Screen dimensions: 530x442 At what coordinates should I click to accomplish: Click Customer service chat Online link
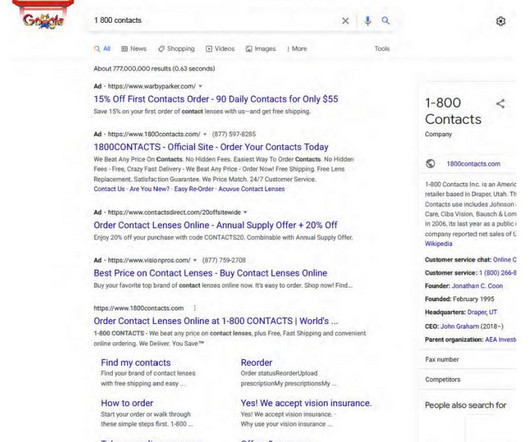tap(504, 260)
